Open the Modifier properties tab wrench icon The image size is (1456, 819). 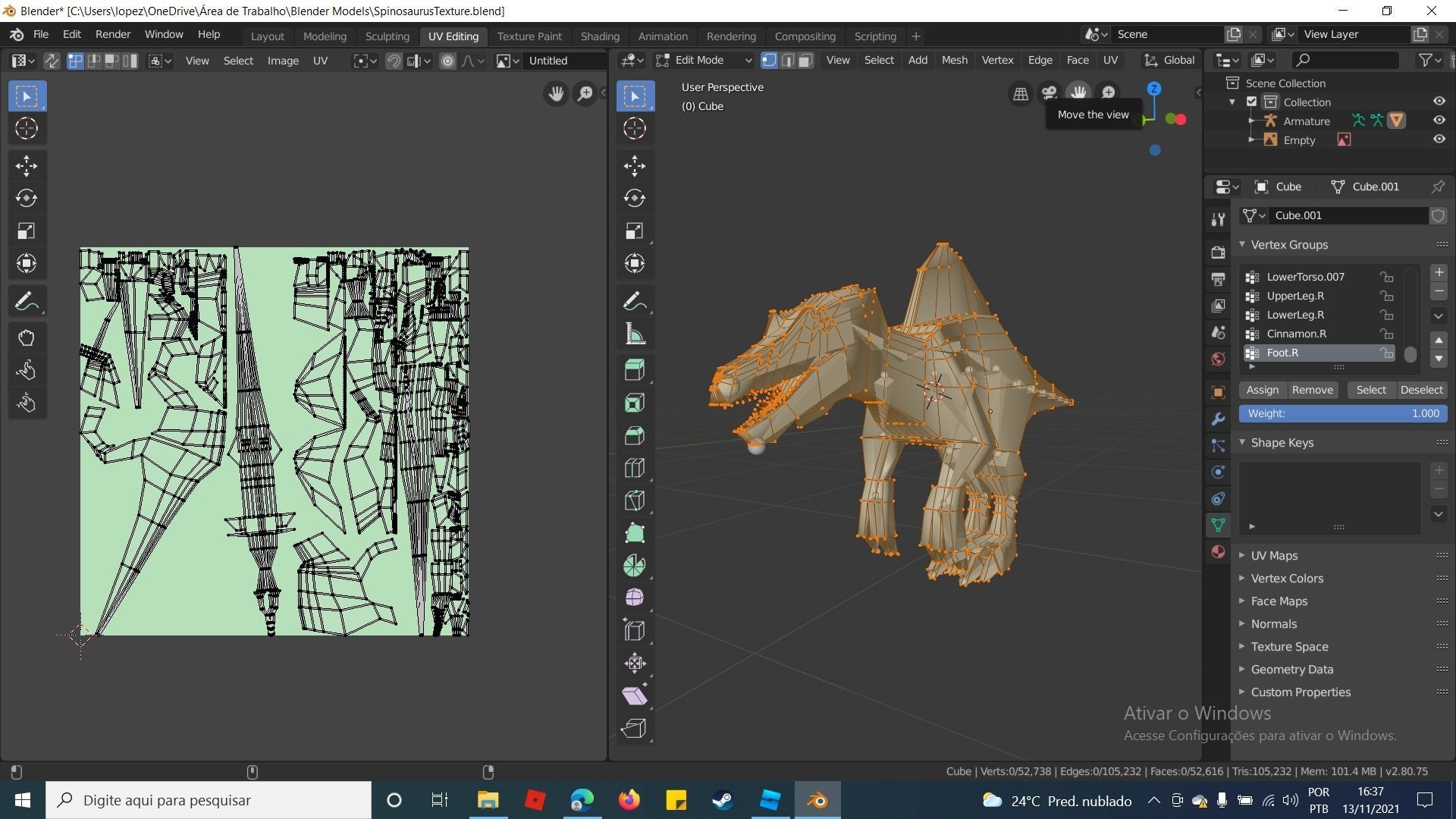click(x=1218, y=419)
